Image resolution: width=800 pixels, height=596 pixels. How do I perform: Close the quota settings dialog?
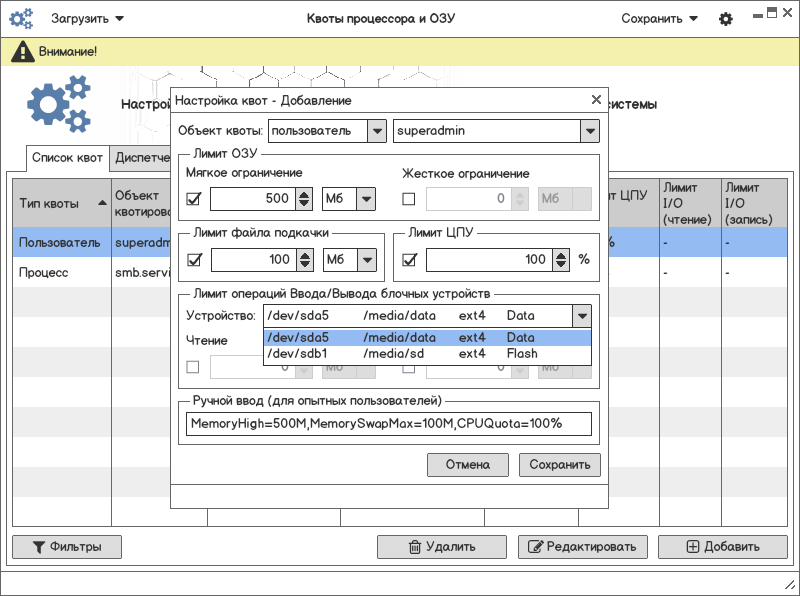[596, 100]
